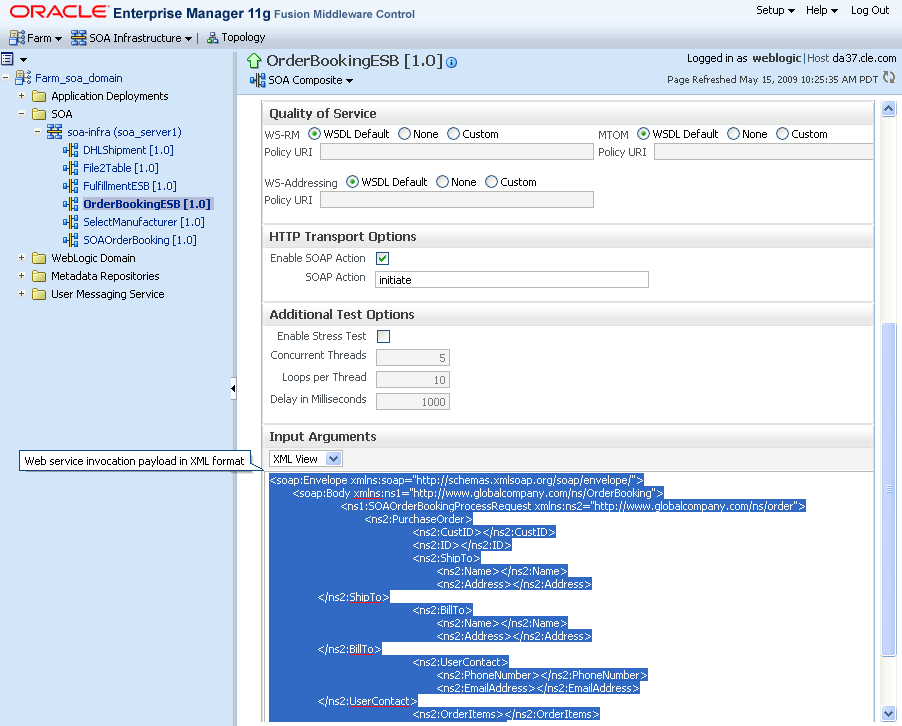Click the Concurrent Threads field
Image resolution: width=902 pixels, height=726 pixels.
tap(412, 357)
